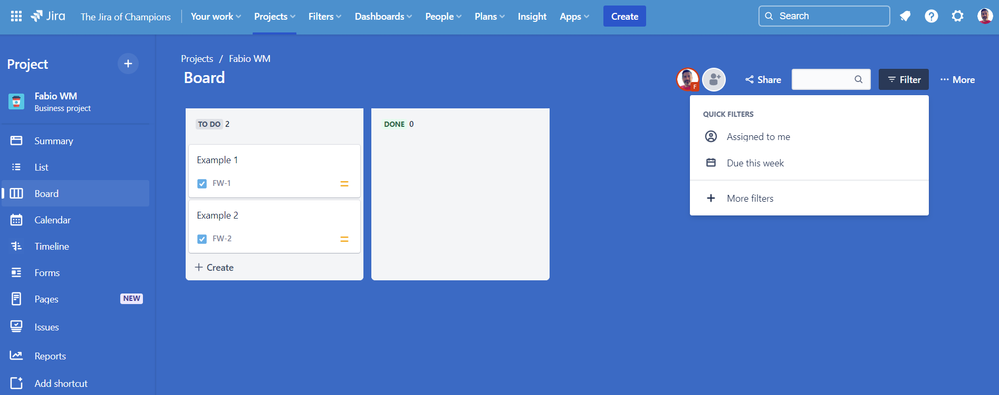The height and width of the screenshot is (395, 999).
Task: Click the NEW badge next to Pages
Action: coord(131,299)
